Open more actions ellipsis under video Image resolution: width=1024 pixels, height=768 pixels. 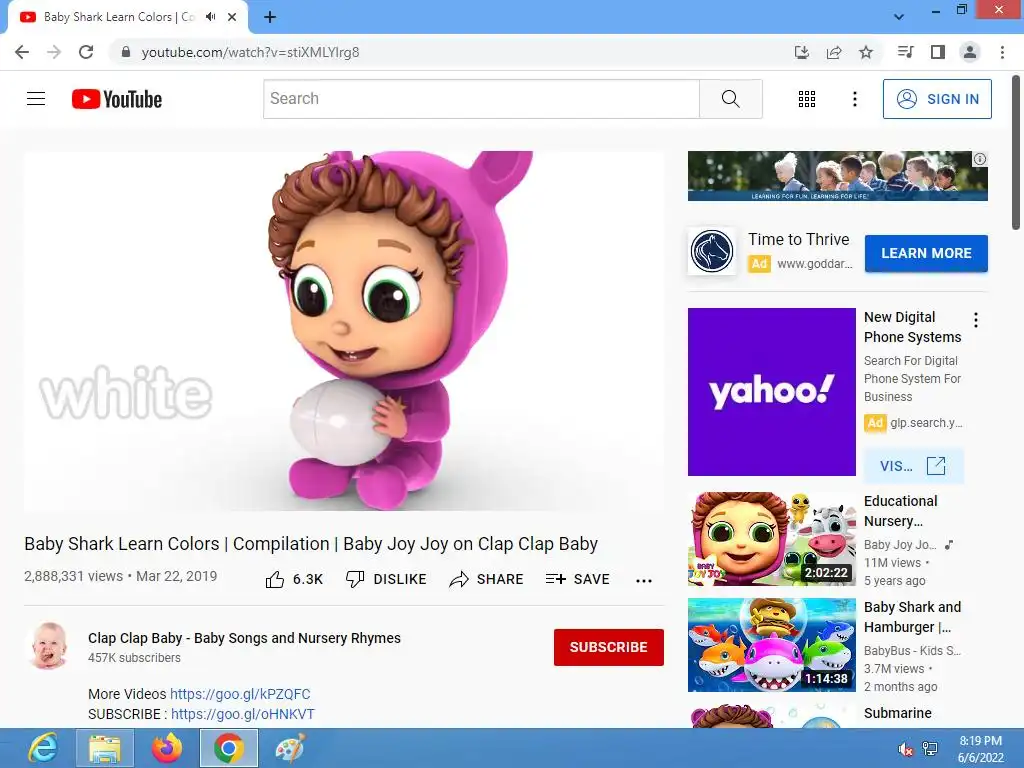pyautogui.click(x=644, y=581)
